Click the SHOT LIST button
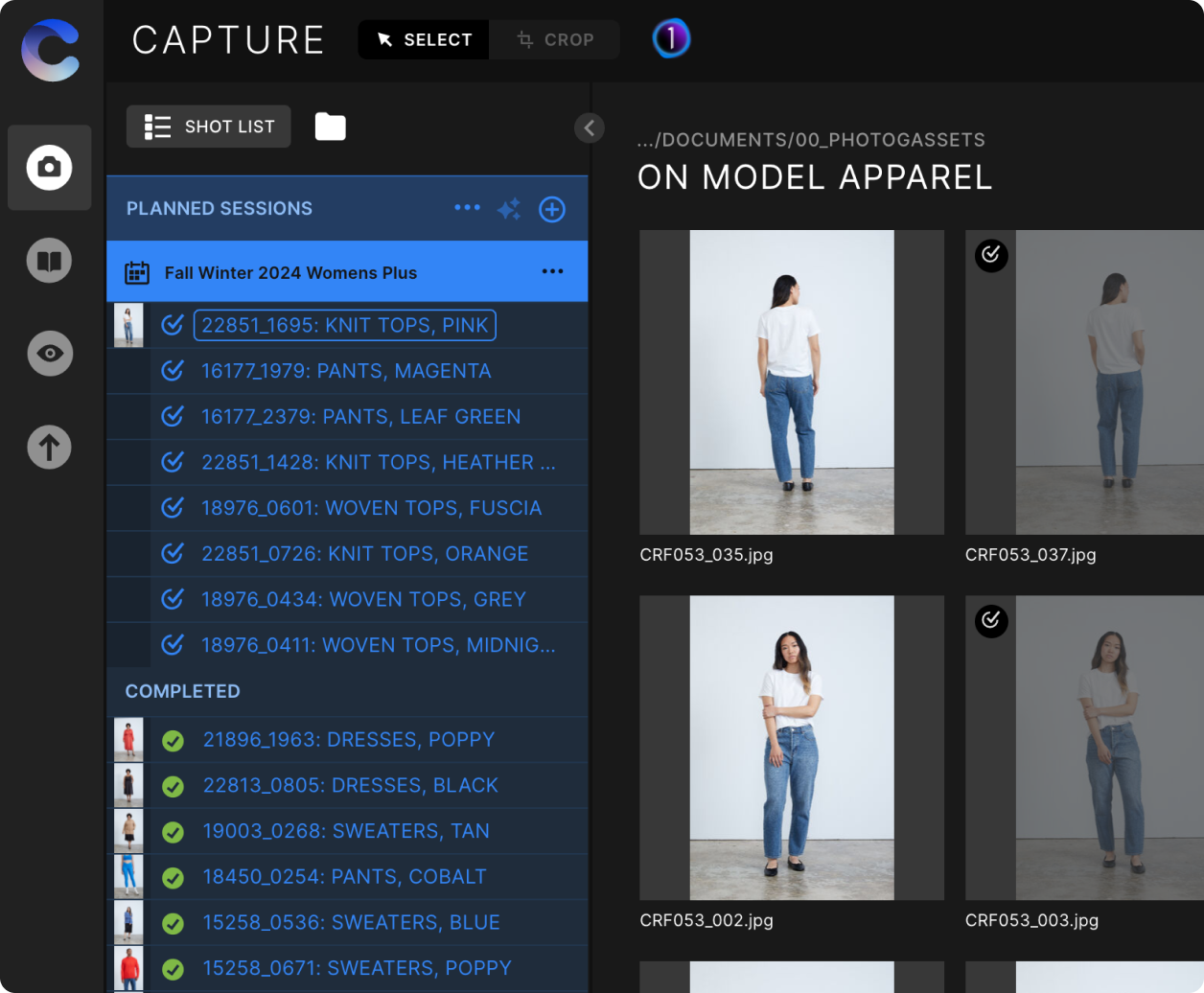 tap(208, 126)
